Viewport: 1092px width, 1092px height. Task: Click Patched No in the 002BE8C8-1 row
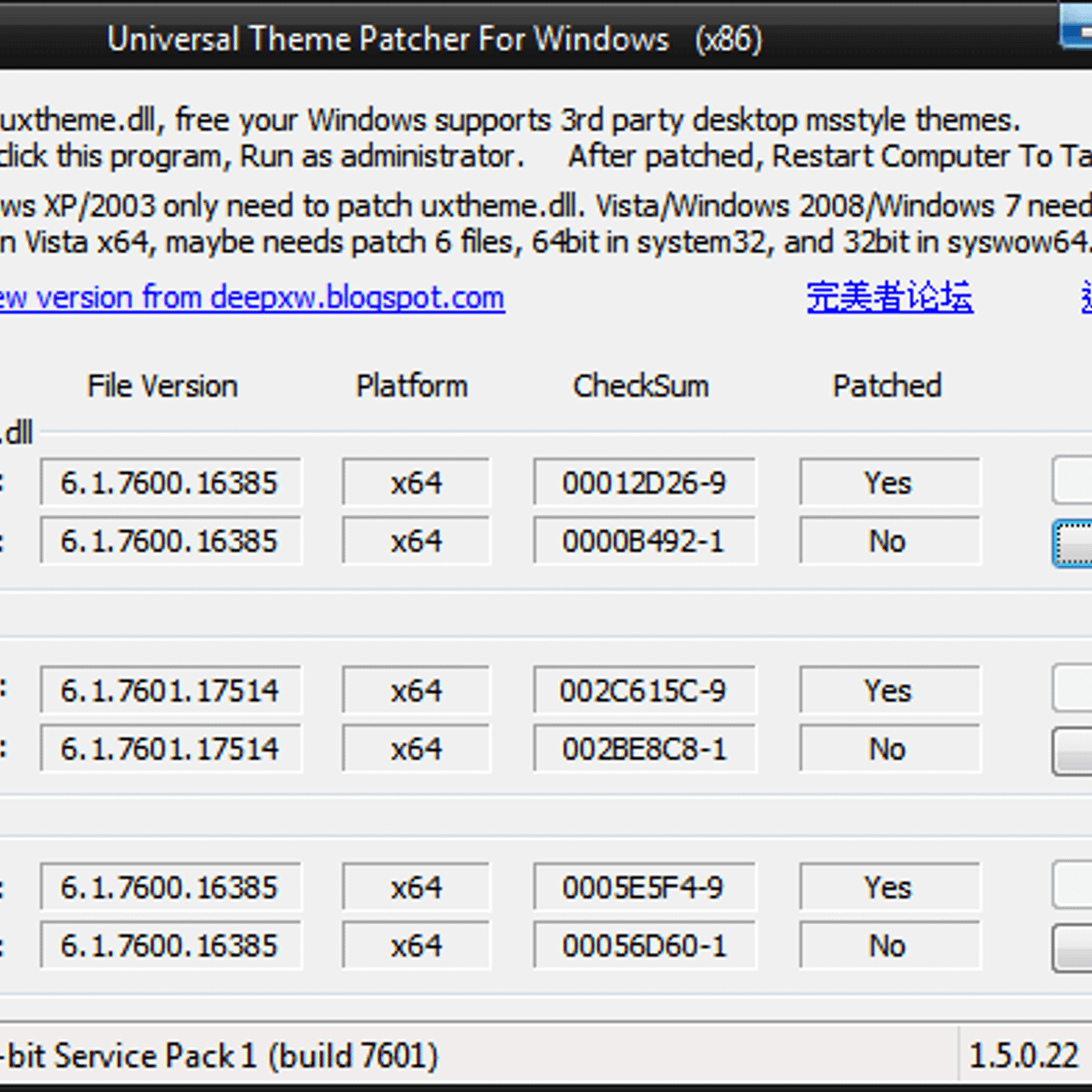tap(890, 749)
